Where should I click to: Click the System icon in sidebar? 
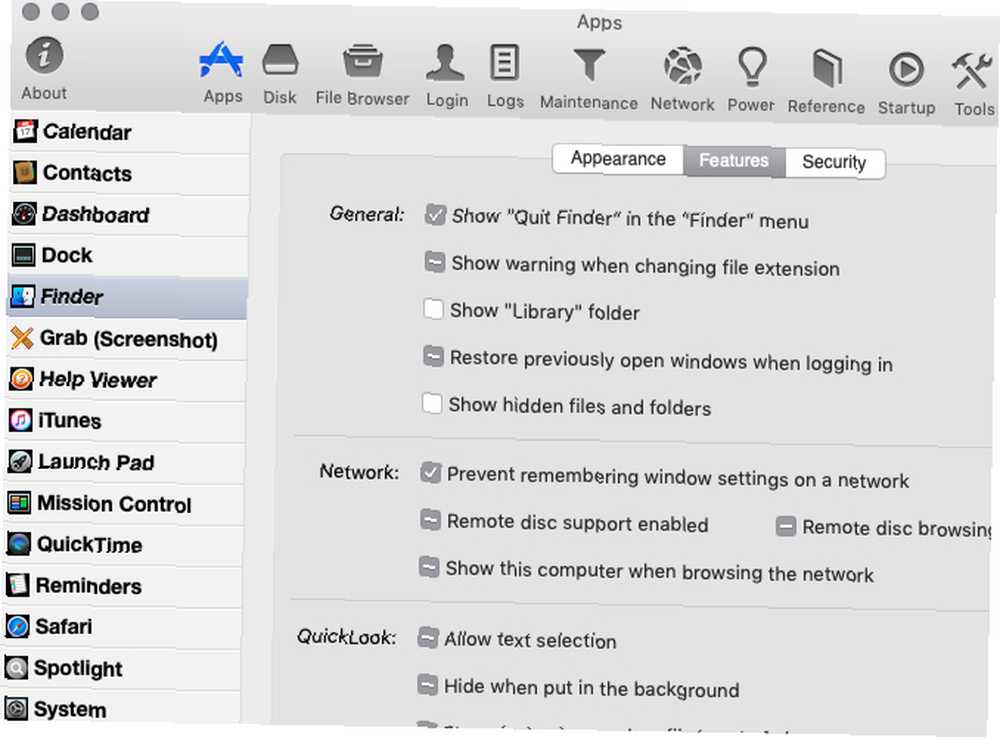point(16,708)
